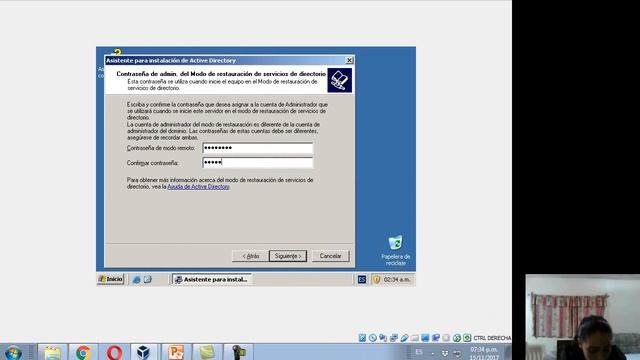Switch to VirtualBox in host taskbar
Image resolution: width=640 pixels, height=360 pixels.
pos(143,352)
